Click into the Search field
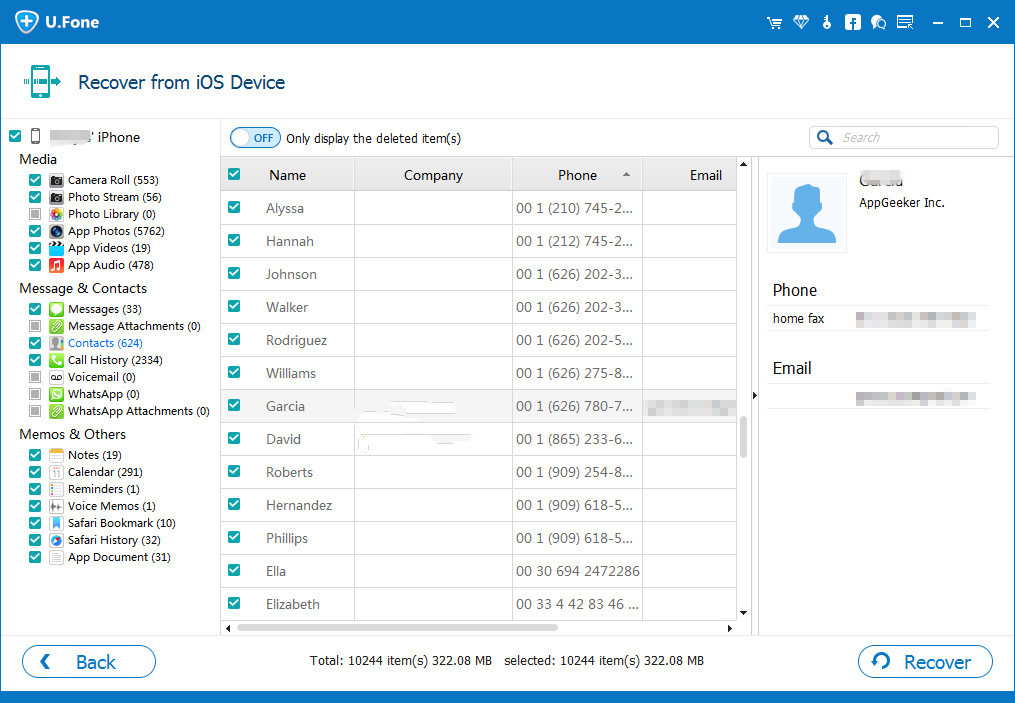The width and height of the screenshot is (1015, 703). pyautogui.click(x=904, y=137)
